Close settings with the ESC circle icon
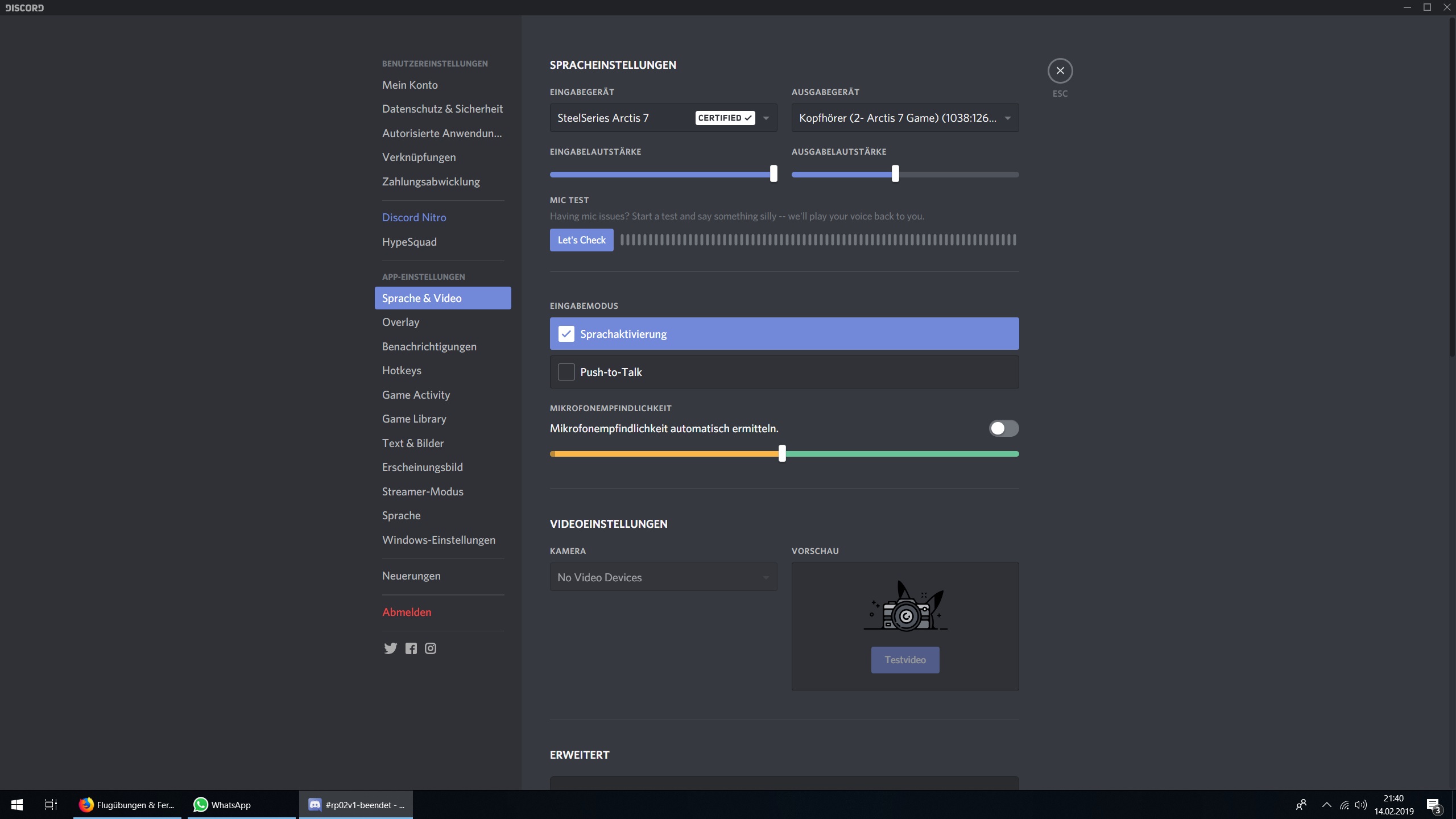Viewport: 1456px width, 819px height. click(x=1060, y=71)
